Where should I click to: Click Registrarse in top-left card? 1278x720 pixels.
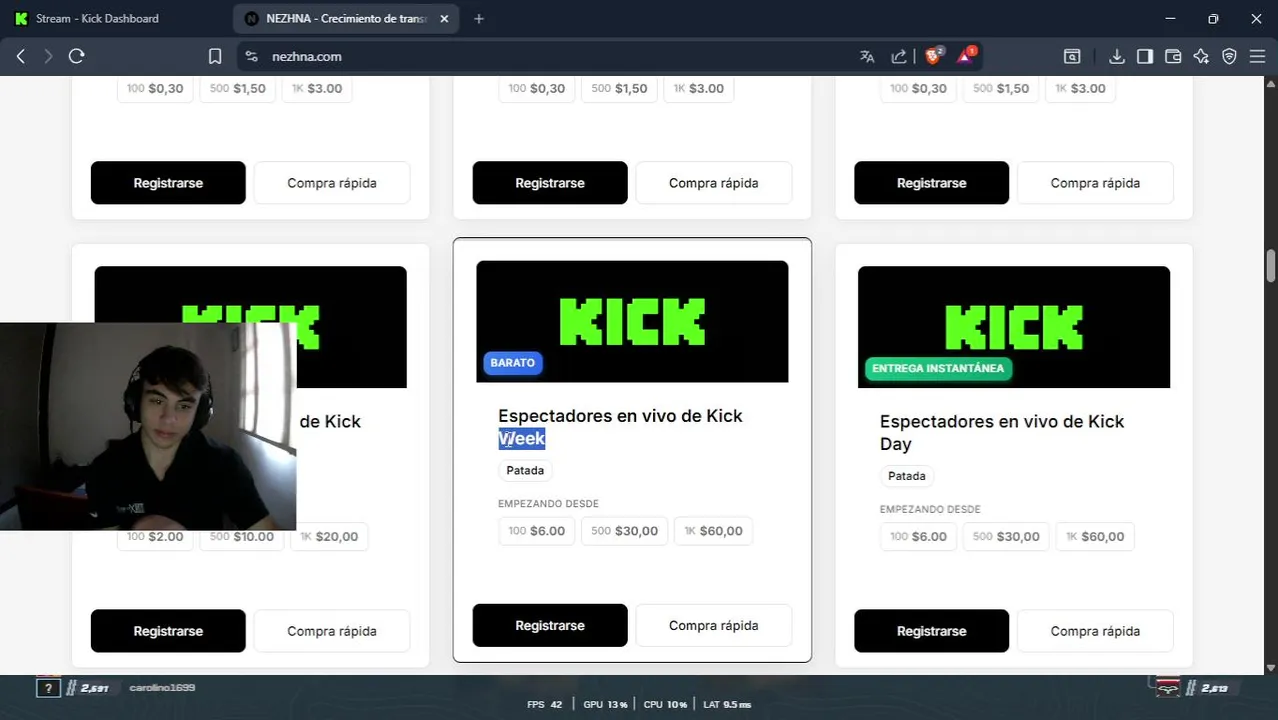pyautogui.click(x=168, y=183)
